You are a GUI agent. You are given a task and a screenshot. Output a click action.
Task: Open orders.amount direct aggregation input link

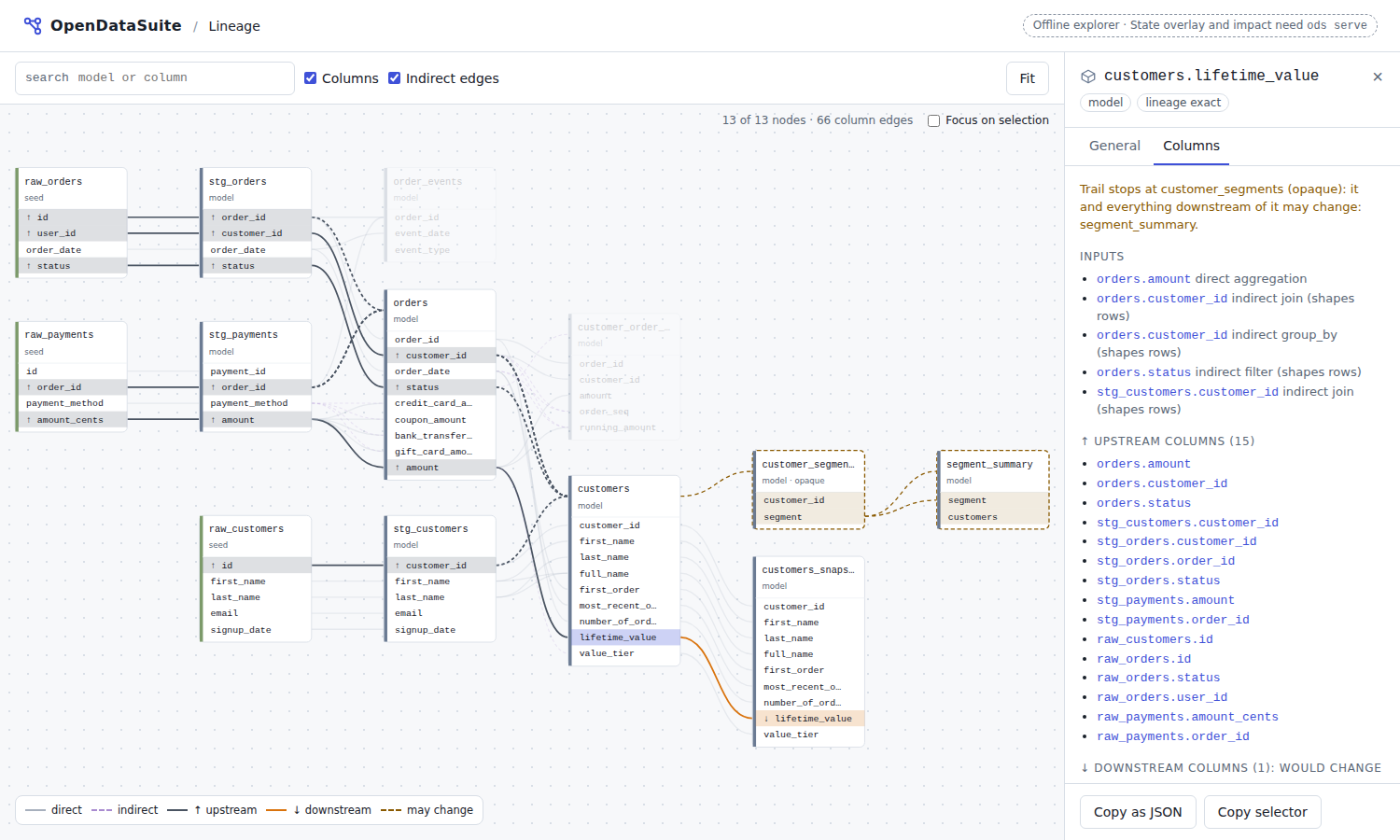coord(1143,279)
